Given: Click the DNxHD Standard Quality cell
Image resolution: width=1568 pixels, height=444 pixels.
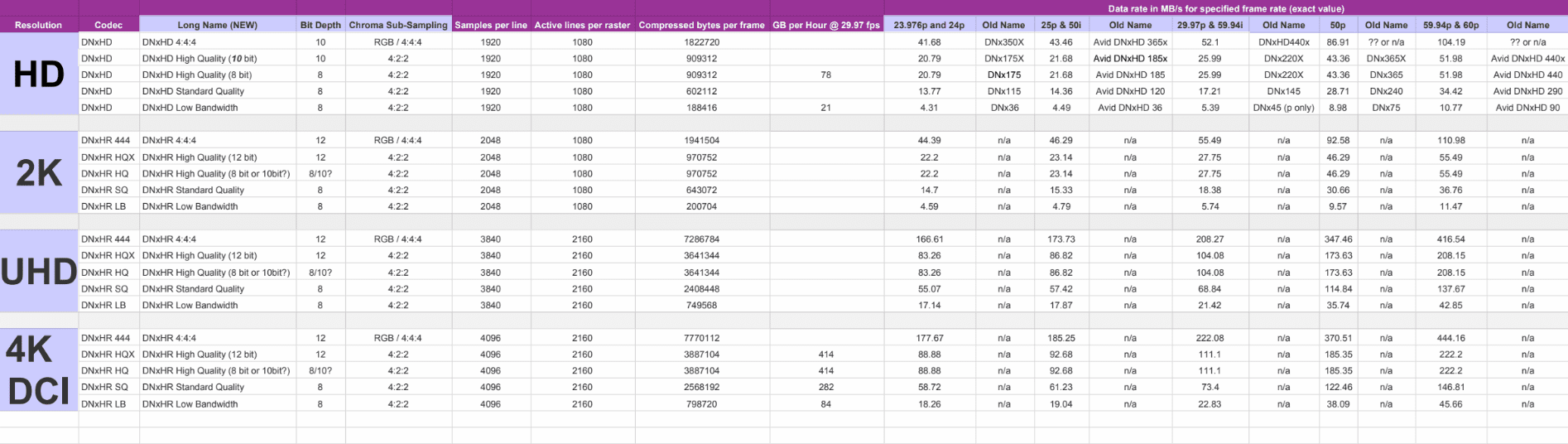Looking at the screenshot, I should [218, 91].
